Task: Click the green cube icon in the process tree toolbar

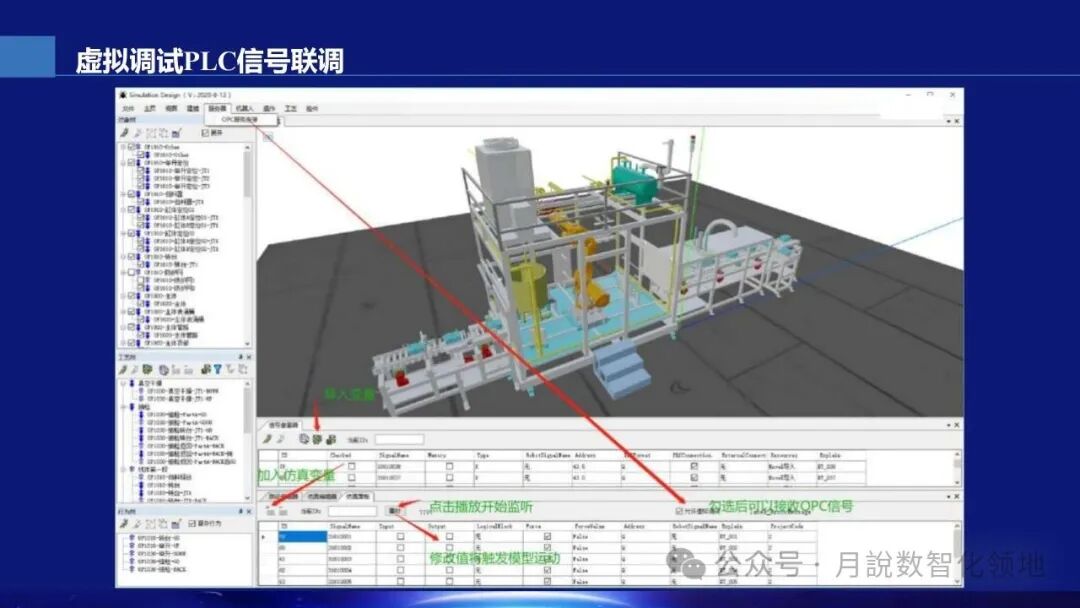Action: tap(147, 370)
